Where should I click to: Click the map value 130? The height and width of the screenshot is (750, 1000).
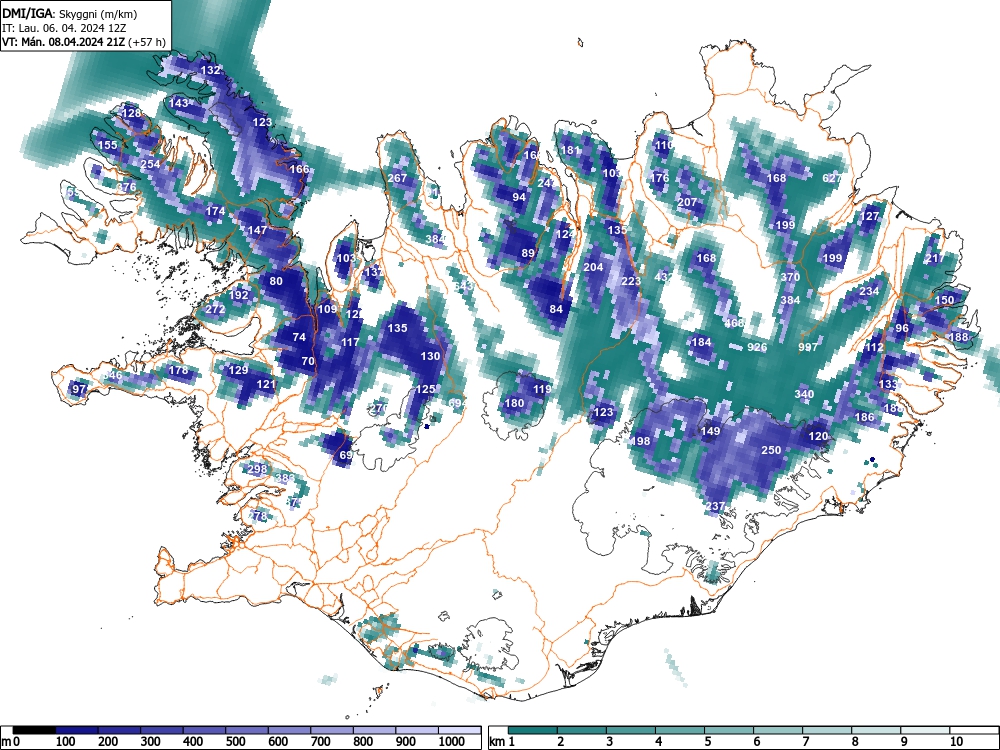tap(430, 356)
